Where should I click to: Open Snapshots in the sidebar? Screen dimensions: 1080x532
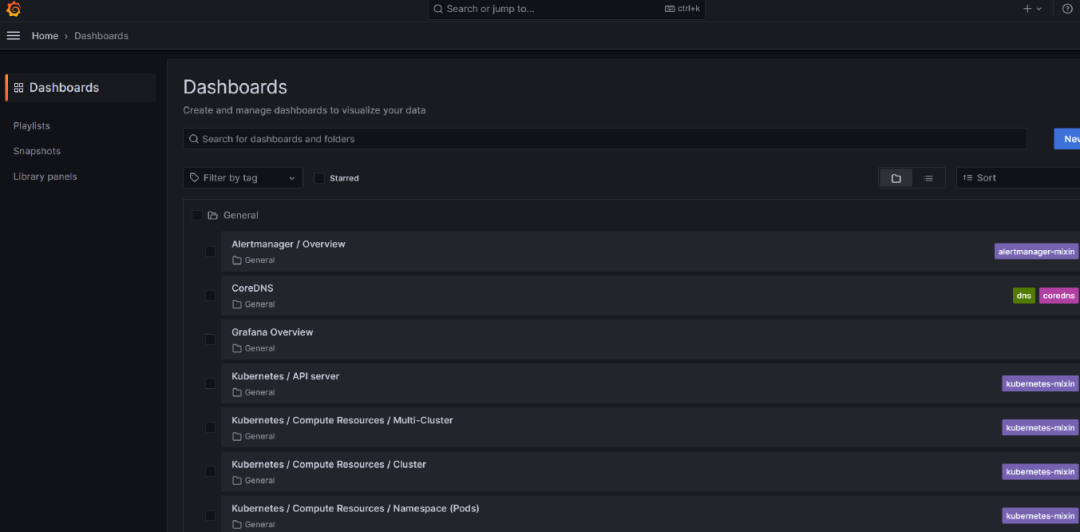(37, 151)
